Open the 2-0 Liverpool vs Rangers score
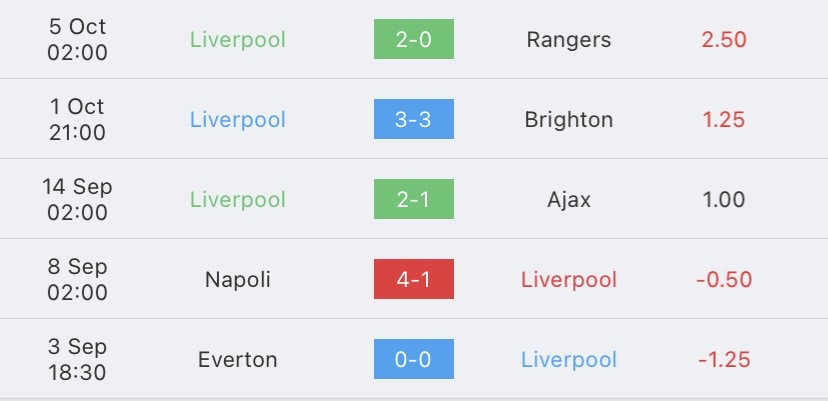Viewport: 828px width, 401px height. (x=413, y=39)
